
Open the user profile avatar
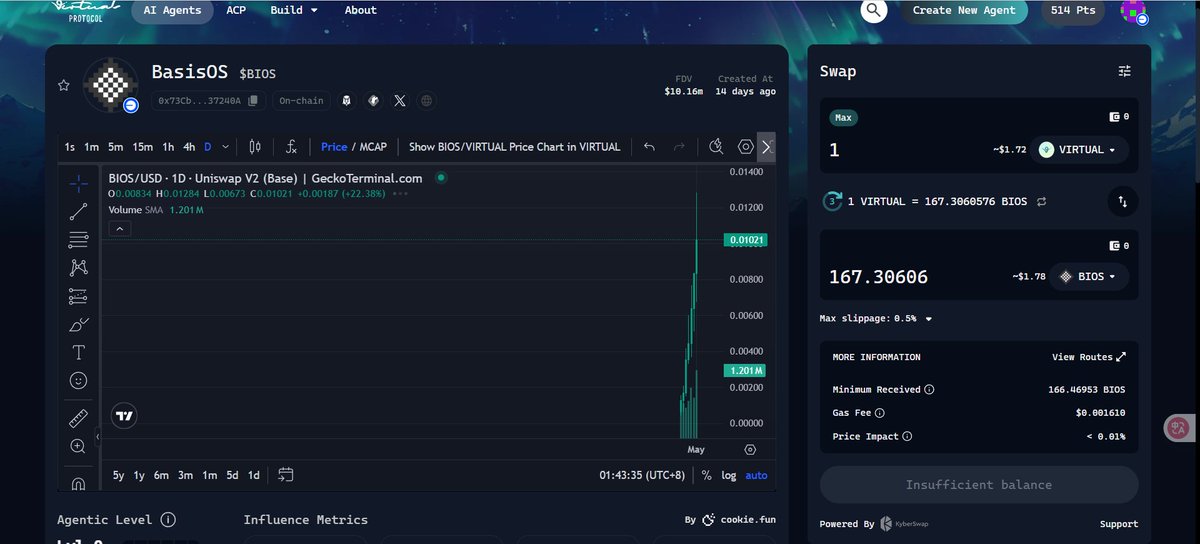1133,11
